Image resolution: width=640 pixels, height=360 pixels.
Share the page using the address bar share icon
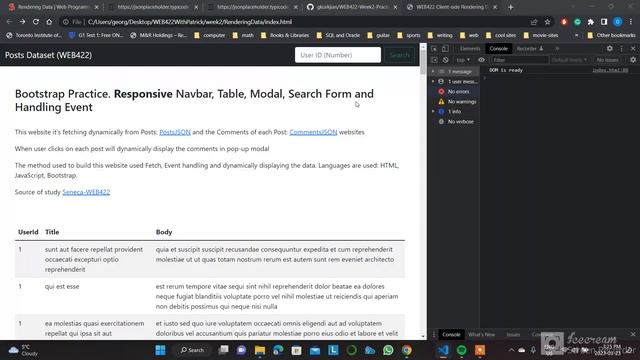coord(534,22)
